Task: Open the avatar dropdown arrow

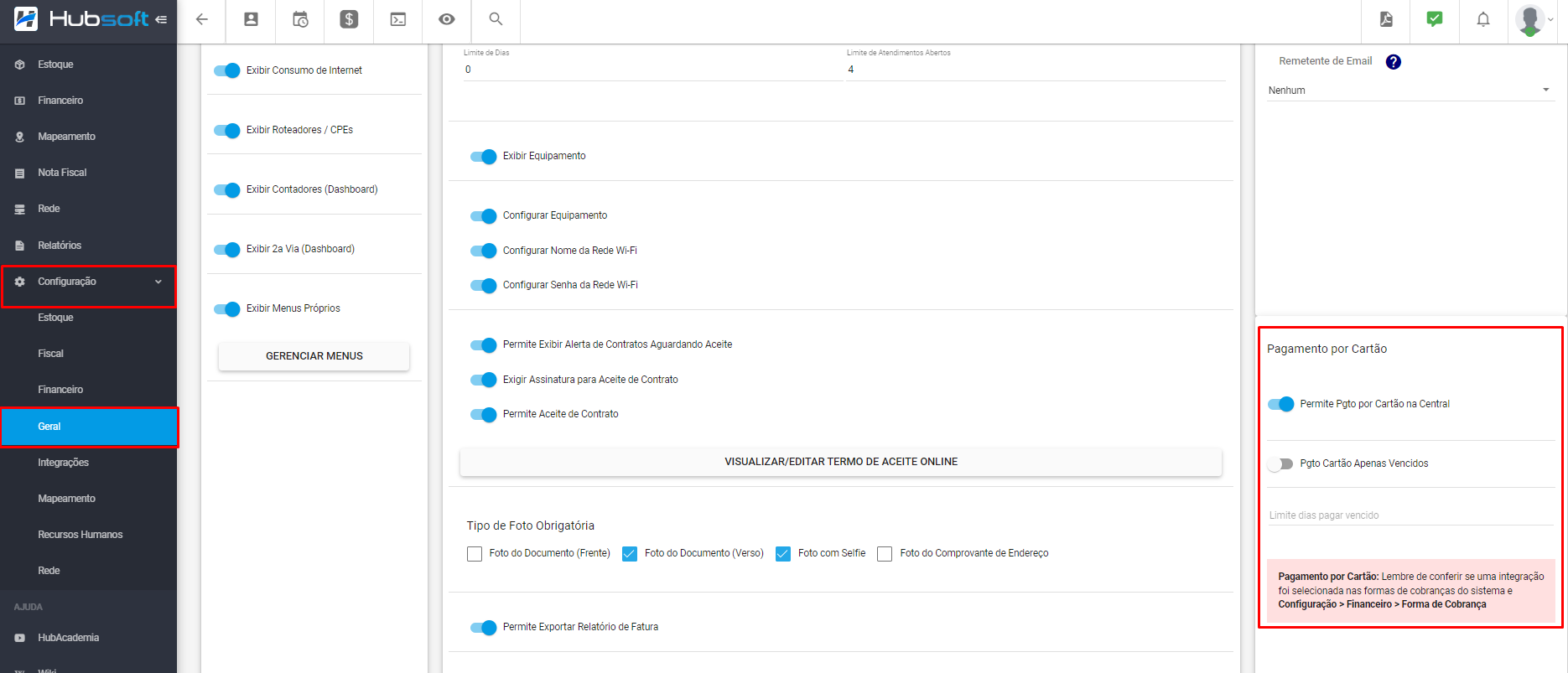Action: pyautogui.click(x=1550, y=19)
